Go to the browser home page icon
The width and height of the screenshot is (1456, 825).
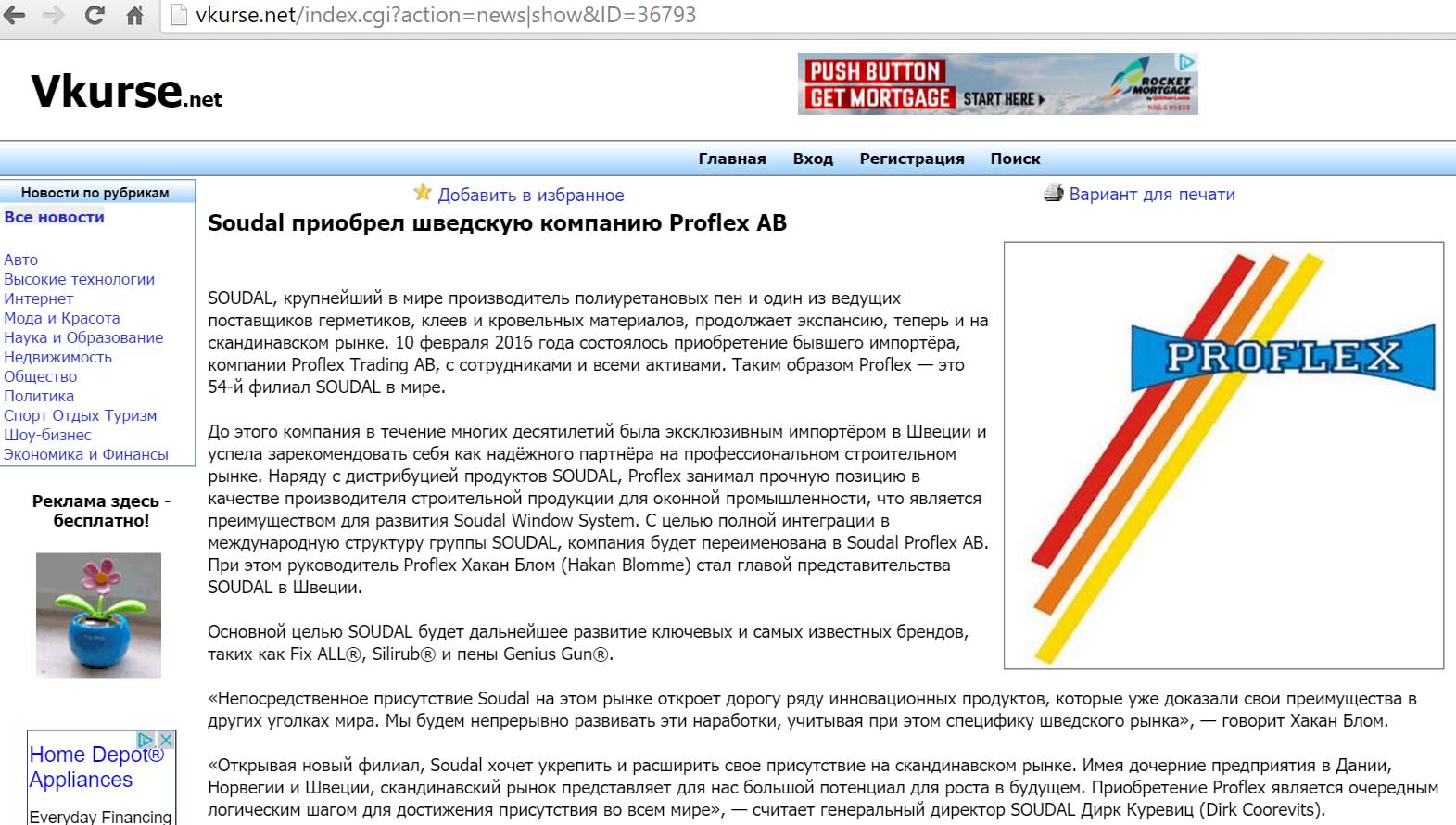pyautogui.click(x=134, y=15)
